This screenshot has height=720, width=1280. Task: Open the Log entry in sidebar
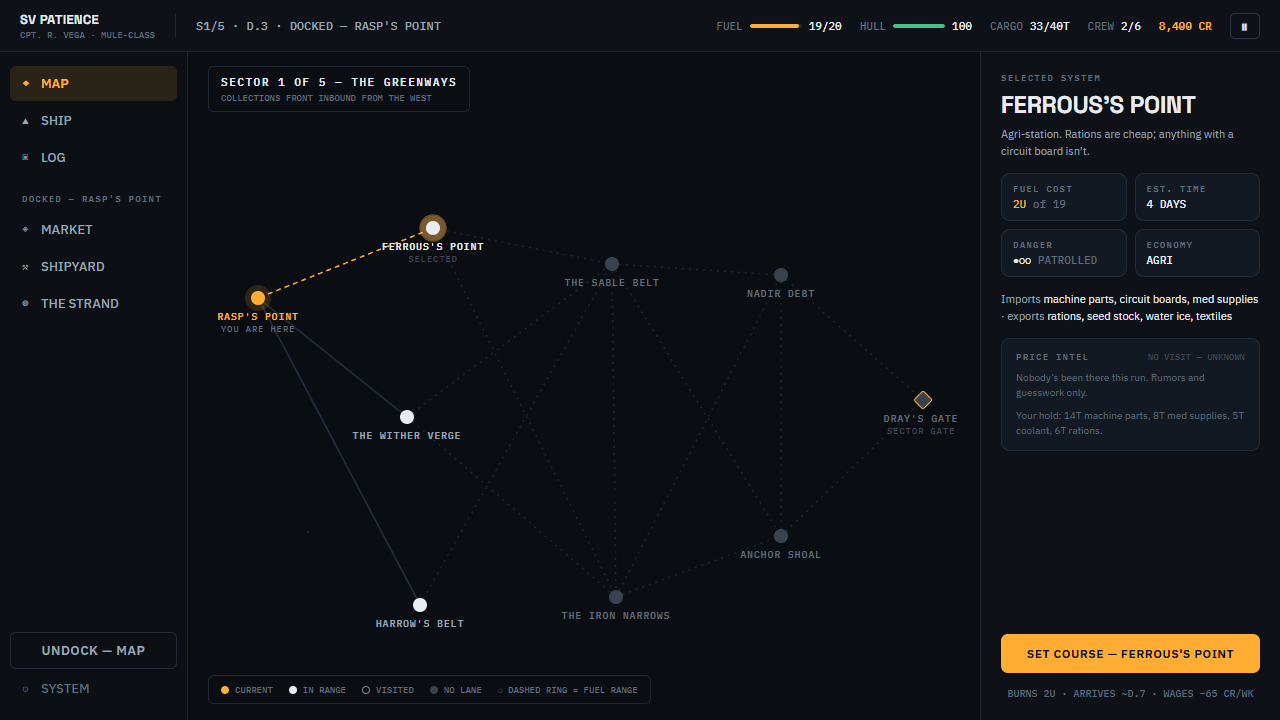(x=93, y=157)
